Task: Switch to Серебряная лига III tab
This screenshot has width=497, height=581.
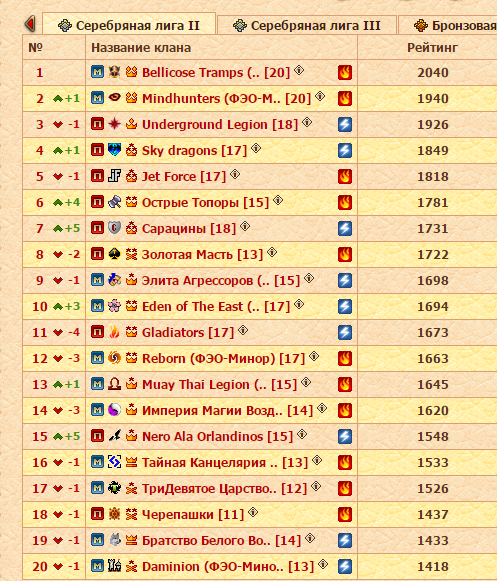Action: pyautogui.click(x=307, y=25)
